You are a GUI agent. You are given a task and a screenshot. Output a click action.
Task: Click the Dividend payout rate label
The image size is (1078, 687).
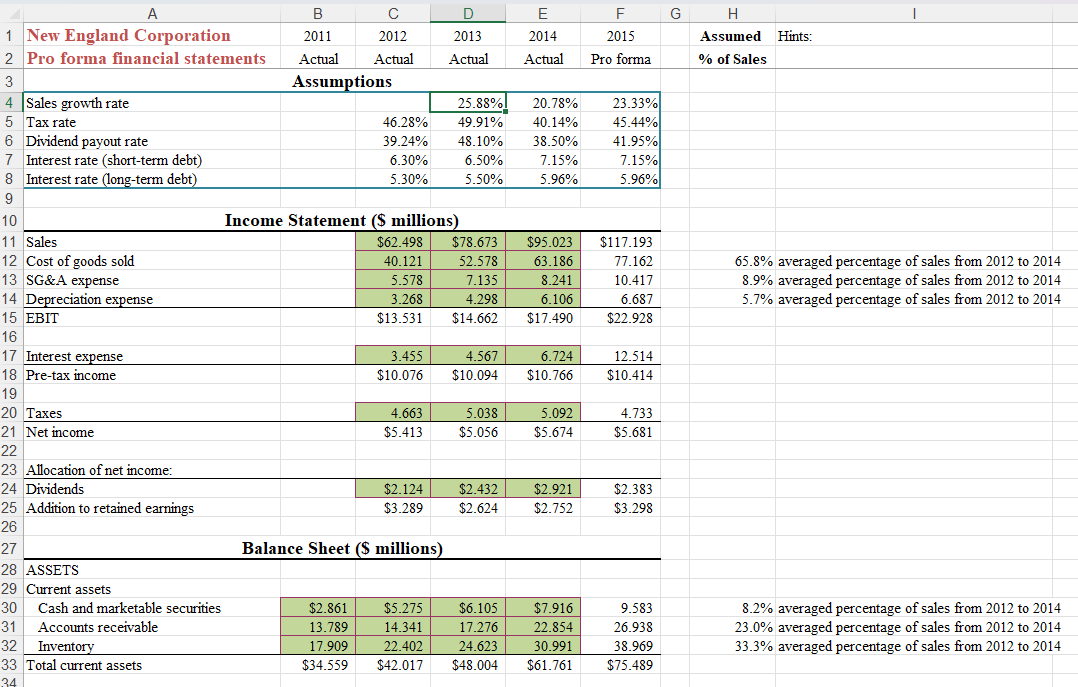pyautogui.click(x=92, y=141)
